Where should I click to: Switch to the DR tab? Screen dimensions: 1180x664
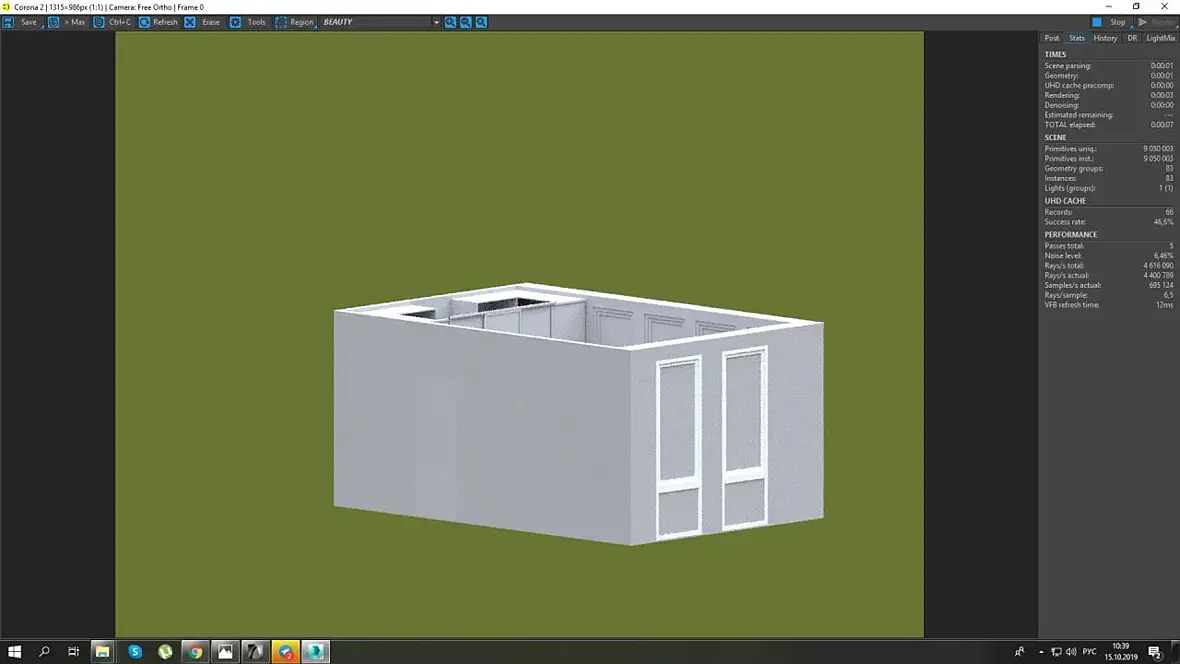click(x=1132, y=38)
